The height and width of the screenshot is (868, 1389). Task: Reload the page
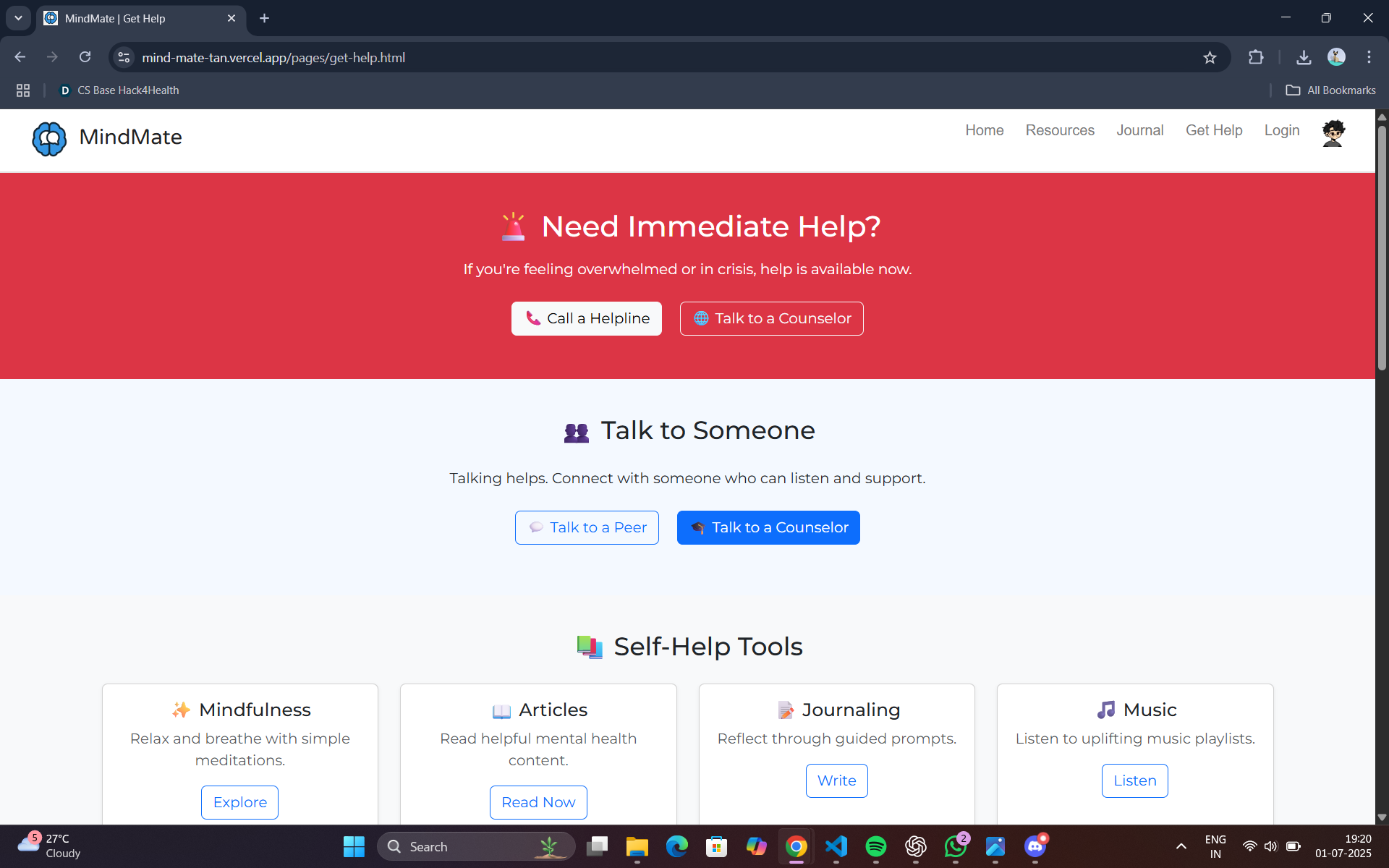[x=85, y=57]
